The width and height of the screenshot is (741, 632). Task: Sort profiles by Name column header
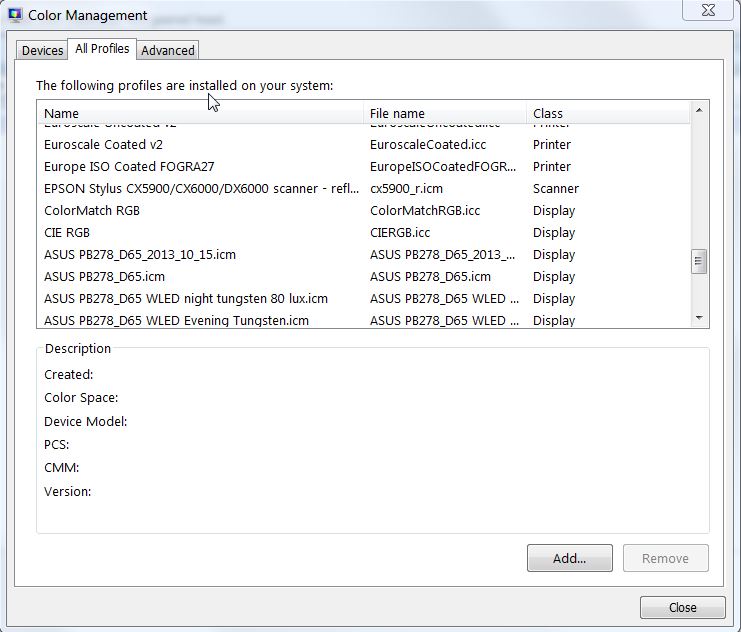(200, 113)
